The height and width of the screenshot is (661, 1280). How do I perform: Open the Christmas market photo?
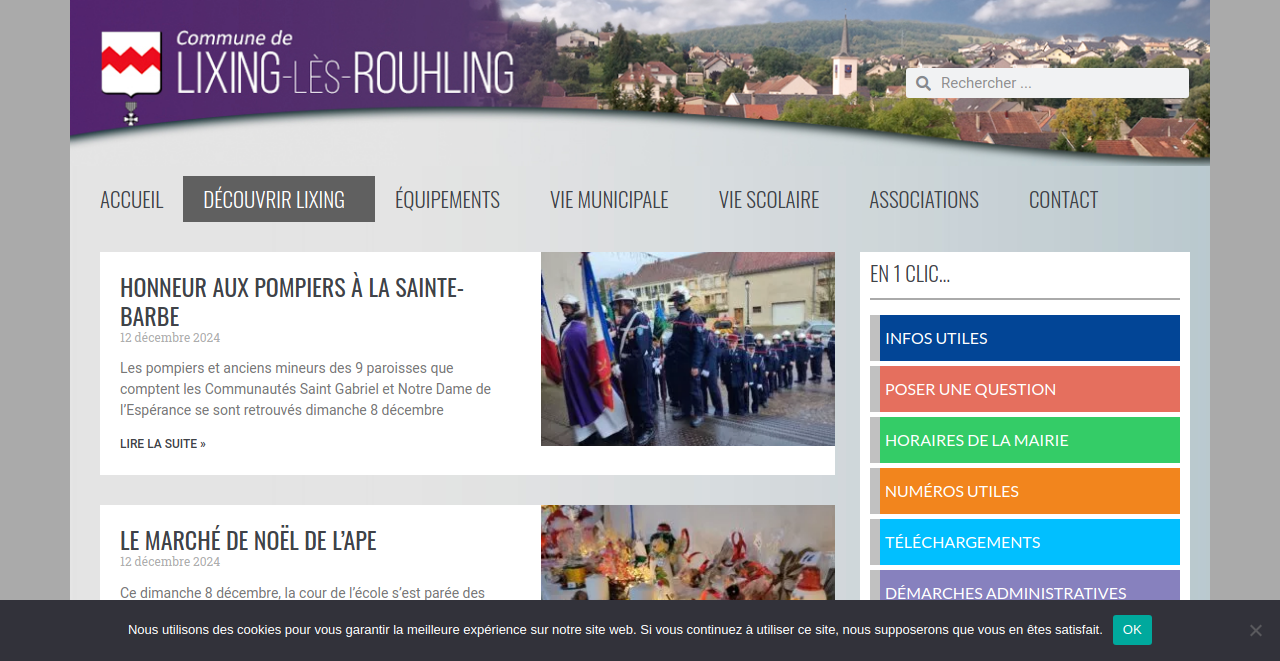(688, 552)
